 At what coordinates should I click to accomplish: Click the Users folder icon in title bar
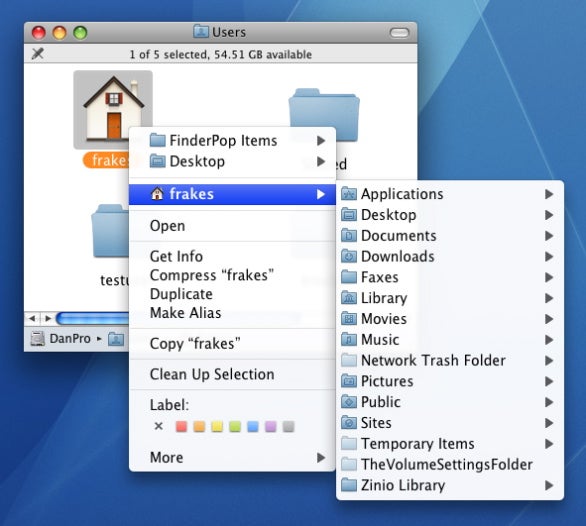tap(201, 31)
